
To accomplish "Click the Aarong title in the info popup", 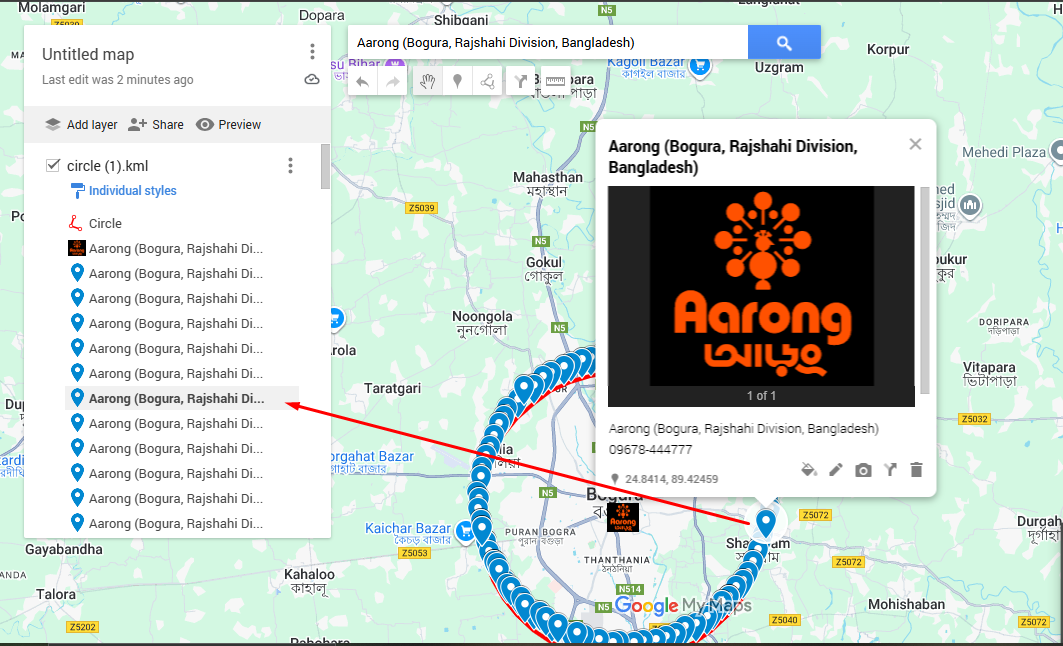I will tap(733, 157).
